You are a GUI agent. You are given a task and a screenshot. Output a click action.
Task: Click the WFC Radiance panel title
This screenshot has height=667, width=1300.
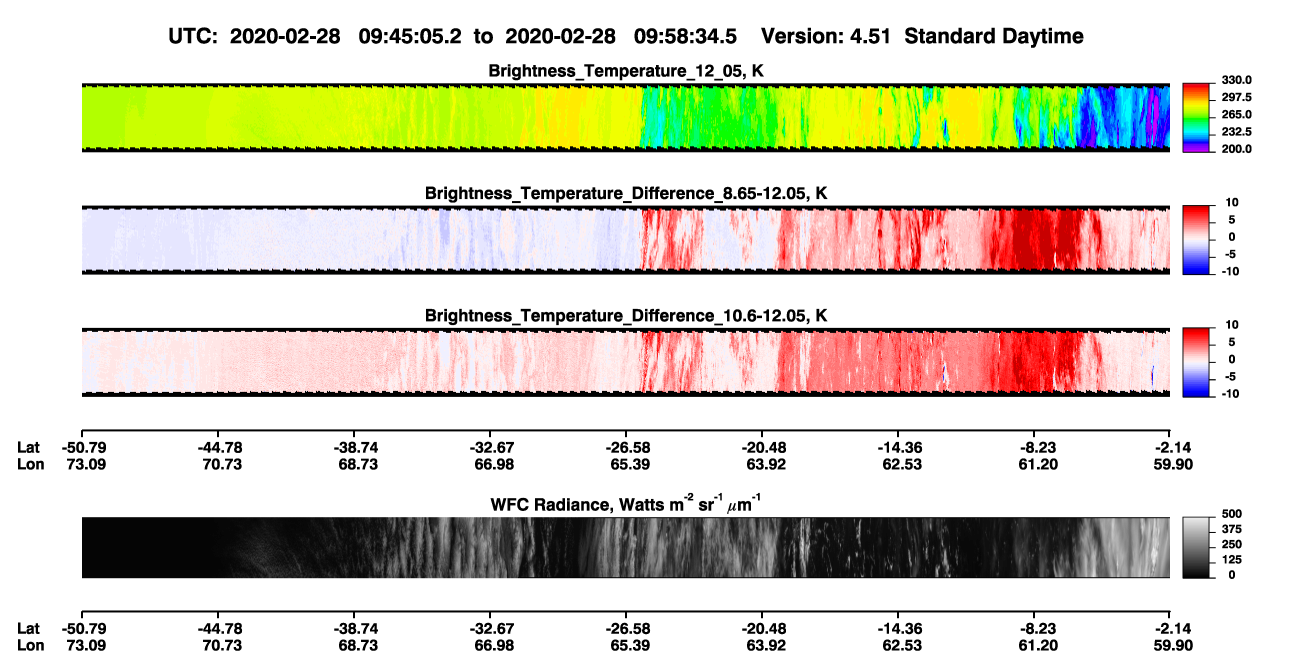[626, 505]
